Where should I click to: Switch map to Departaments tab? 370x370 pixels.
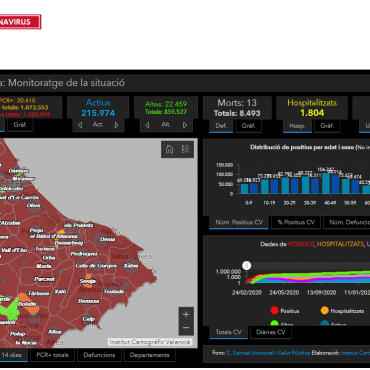150,355
